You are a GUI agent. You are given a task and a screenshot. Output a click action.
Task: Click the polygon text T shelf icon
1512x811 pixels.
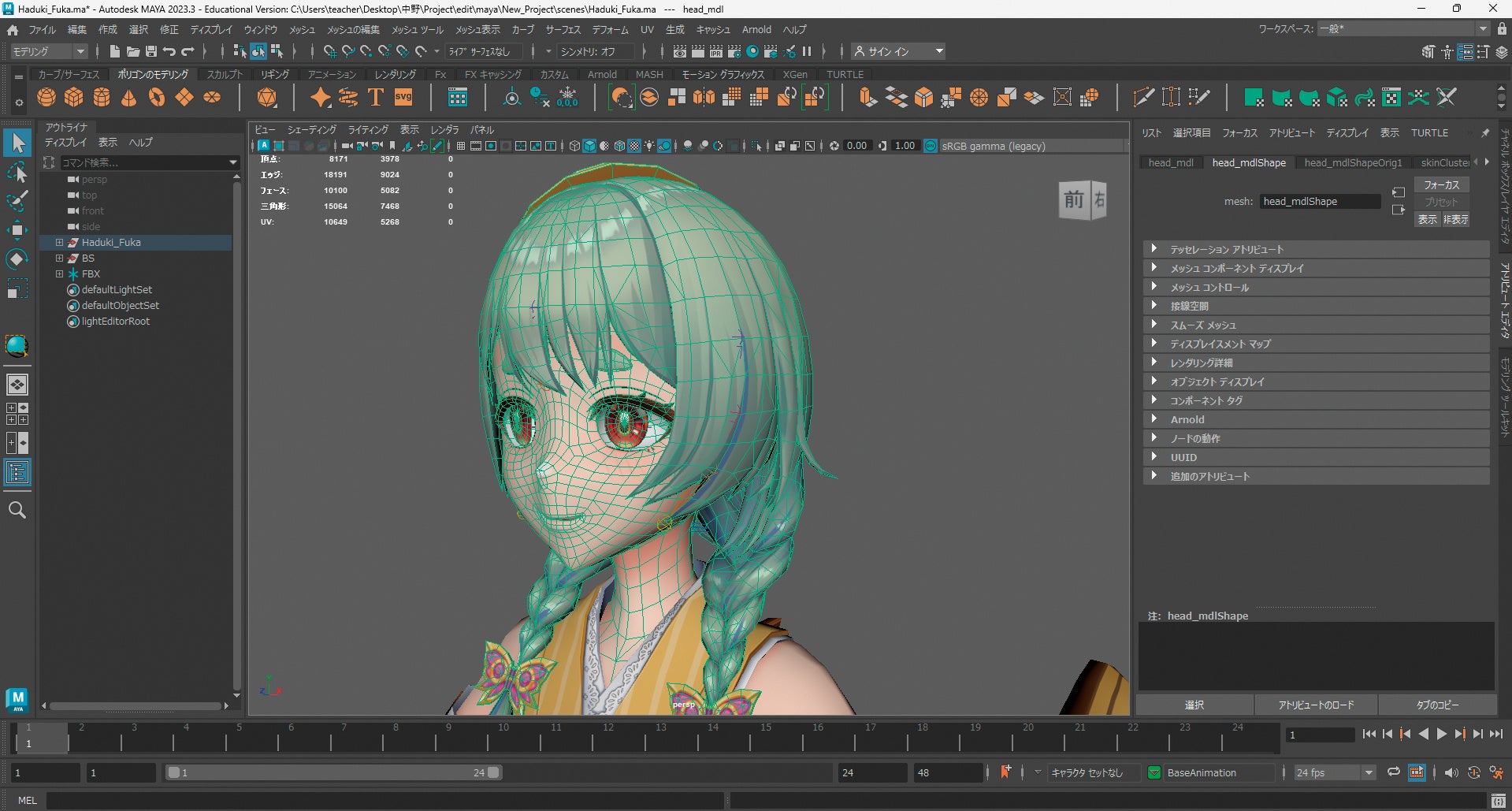pyautogui.click(x=376, y=97)
